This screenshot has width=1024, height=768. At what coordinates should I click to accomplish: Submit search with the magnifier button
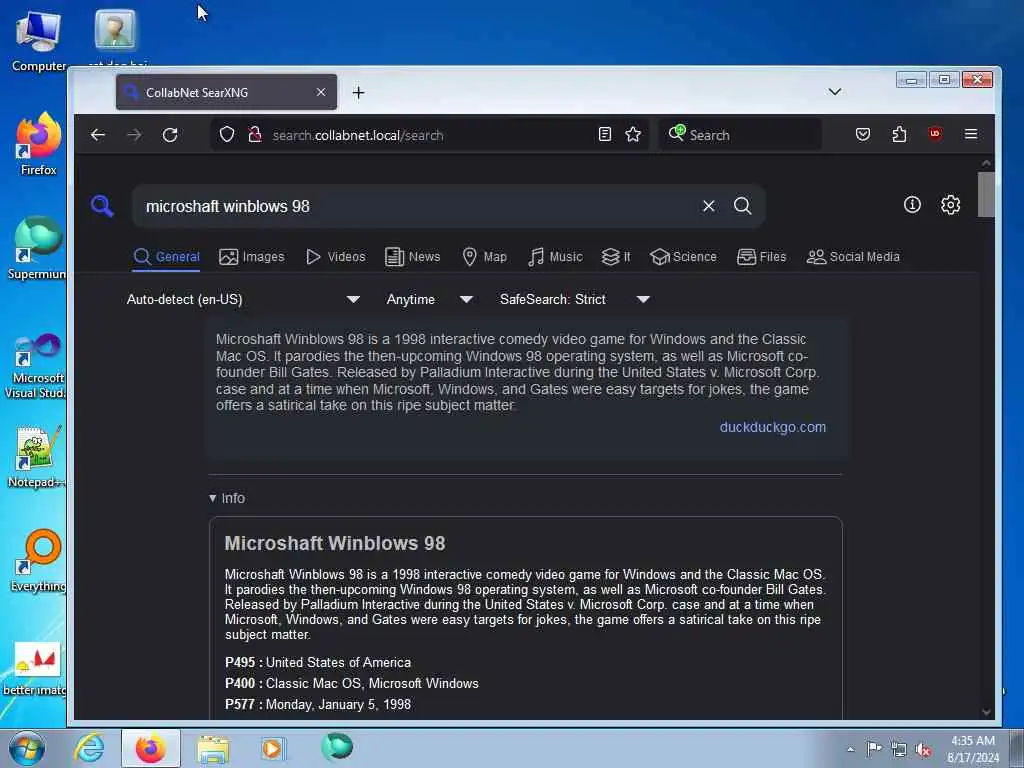click(743, 206)
